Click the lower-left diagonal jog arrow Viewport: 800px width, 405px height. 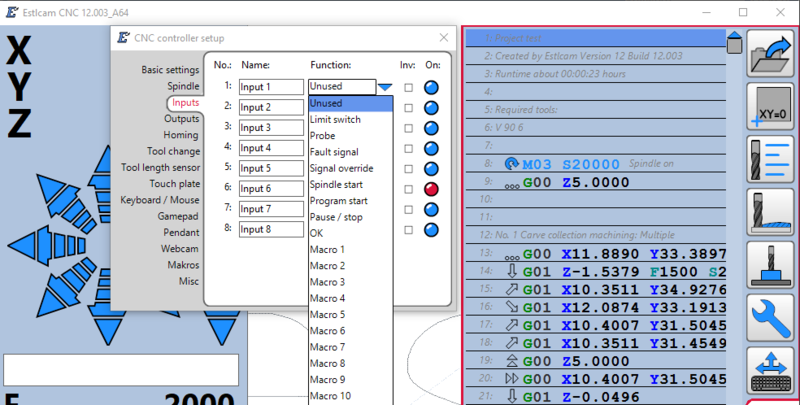(66, 288)
